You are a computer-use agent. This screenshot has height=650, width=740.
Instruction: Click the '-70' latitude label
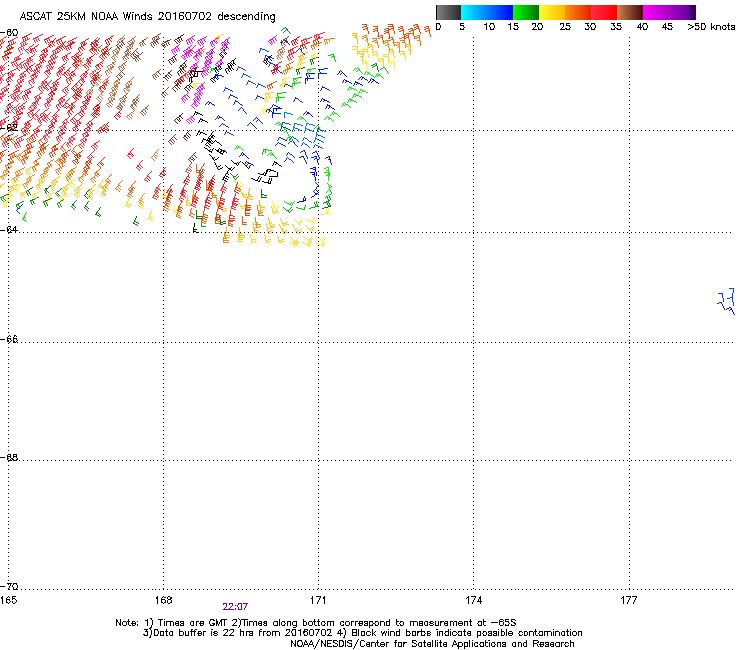[9, 586]
